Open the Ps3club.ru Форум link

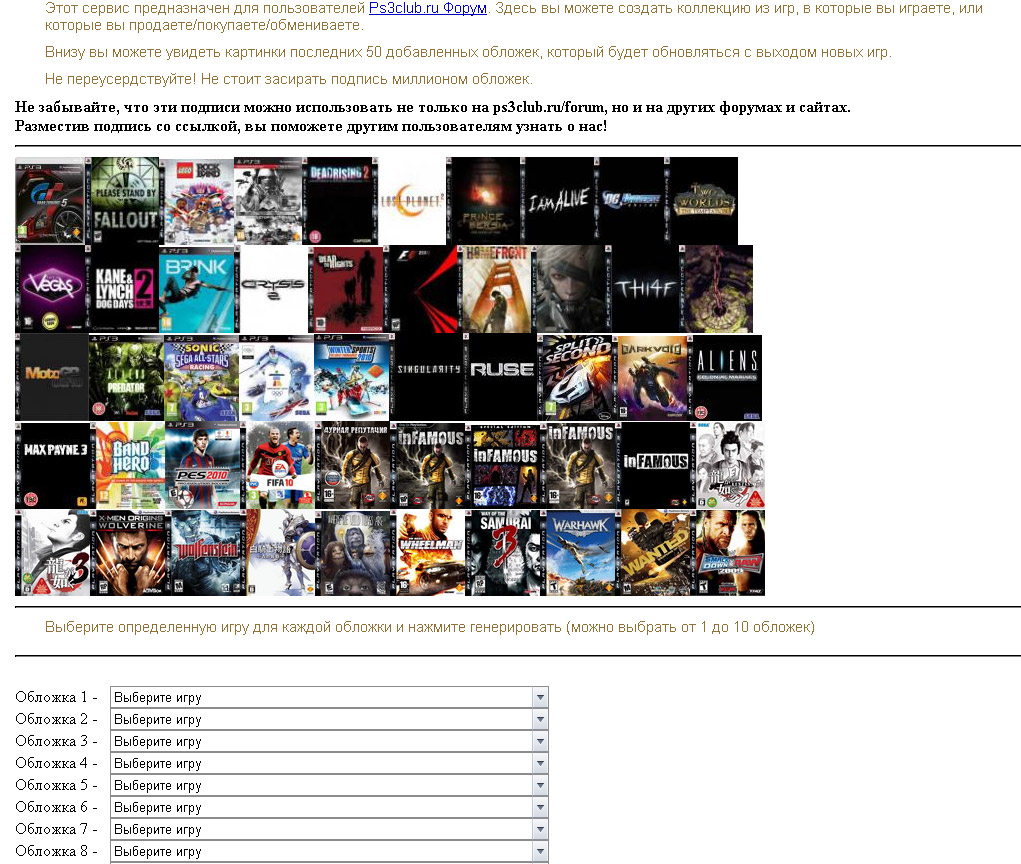point(428,8)
